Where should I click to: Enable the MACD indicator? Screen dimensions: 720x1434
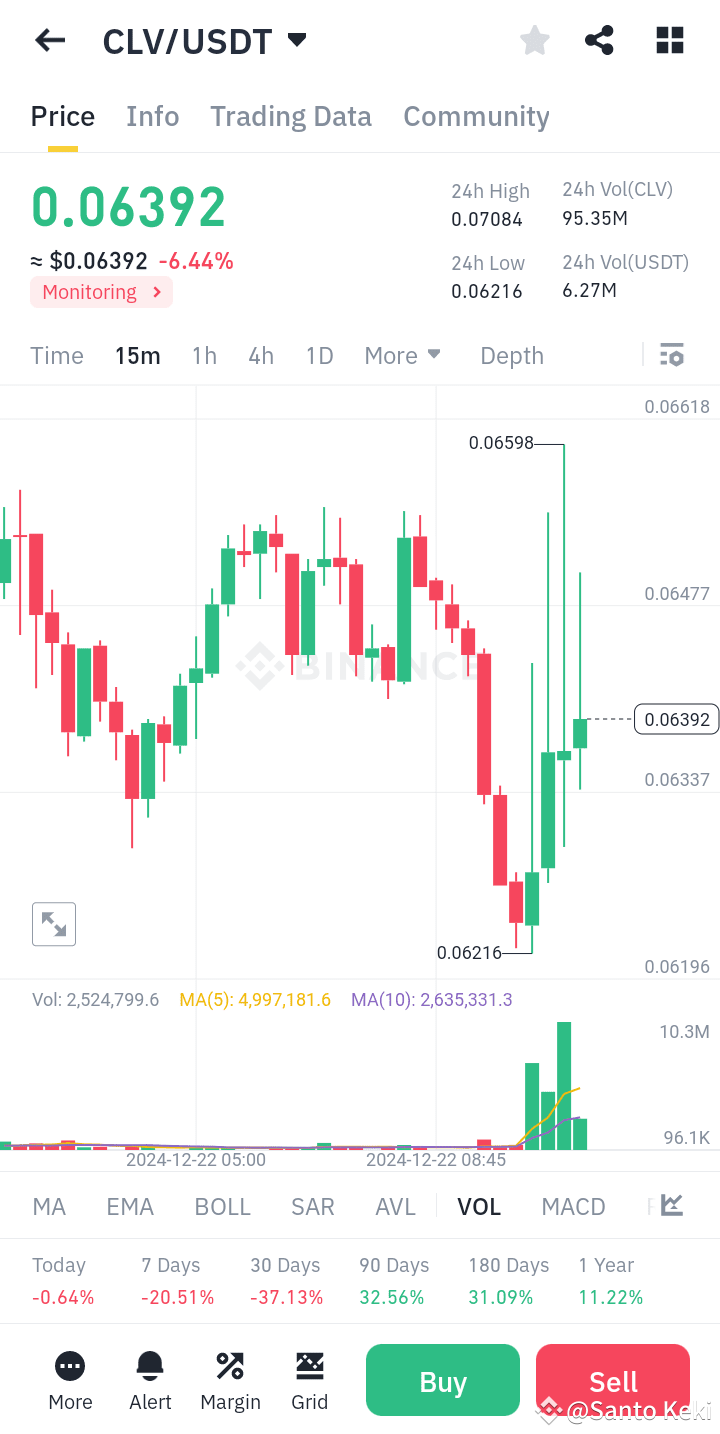coord(573,1206)
